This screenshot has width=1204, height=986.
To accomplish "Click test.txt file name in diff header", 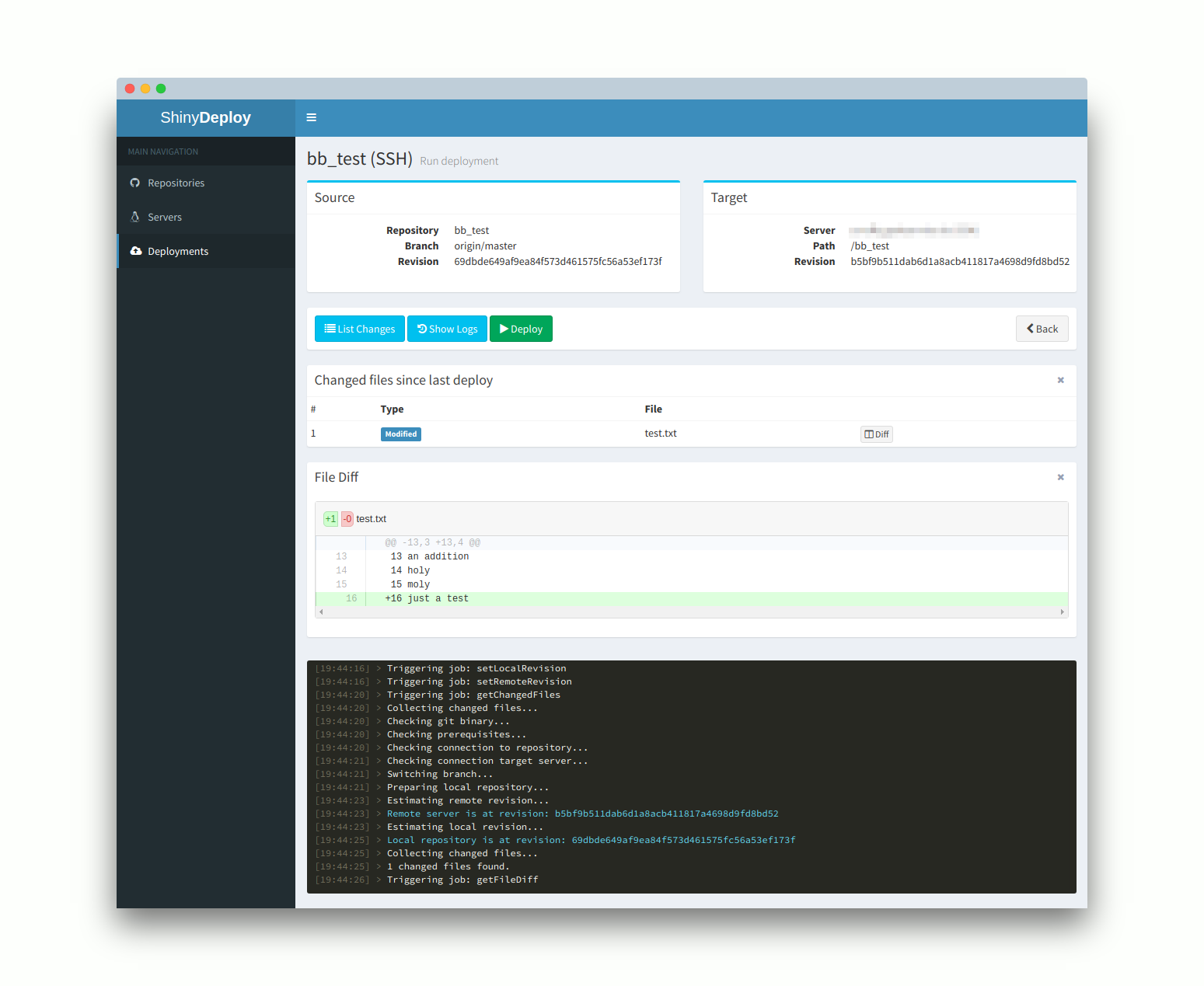I will (371, 519).
